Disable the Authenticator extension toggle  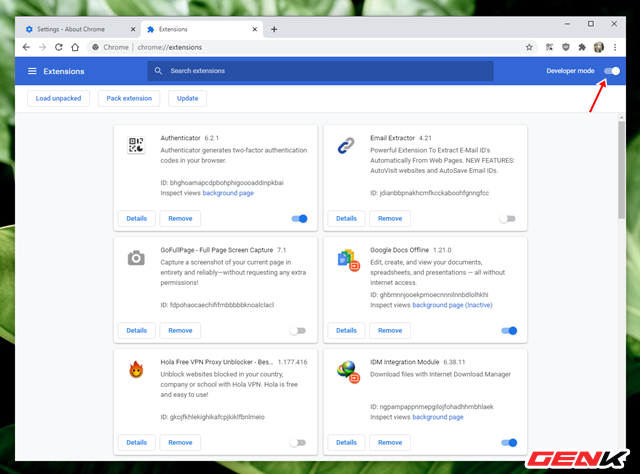coord(300,219)
